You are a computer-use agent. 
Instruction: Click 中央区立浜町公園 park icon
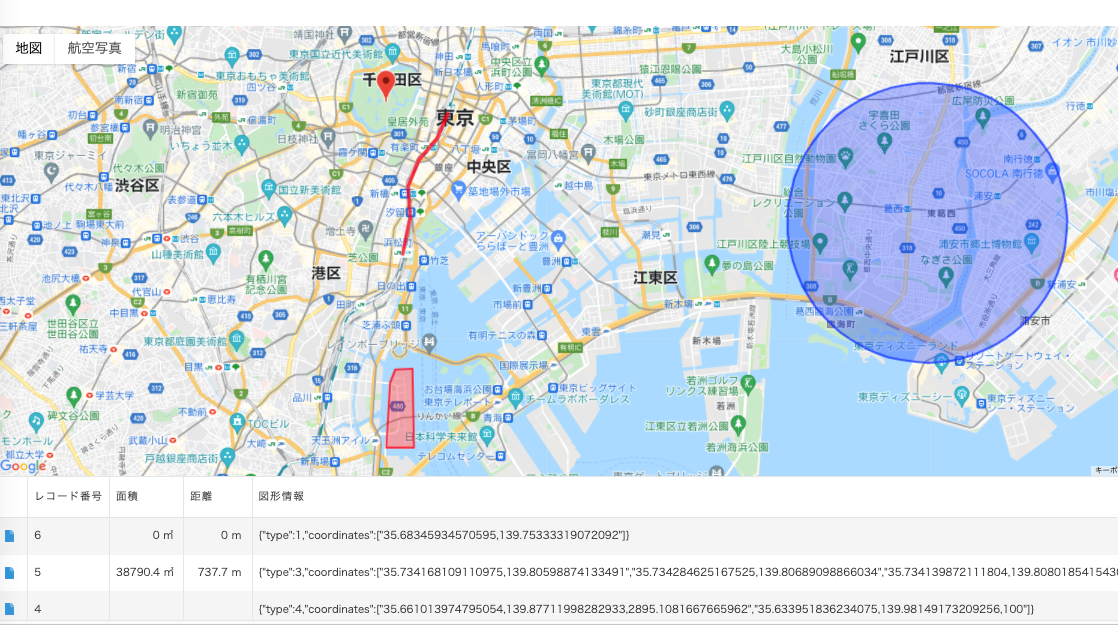coord(542,65)
